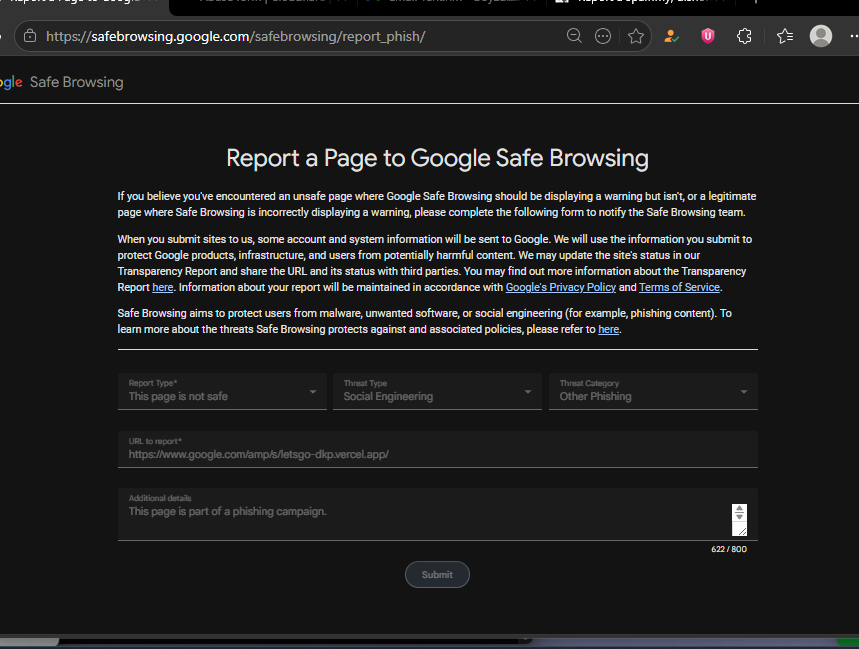The image size is (859, 649).
Task: Click the Additional details up/down stepper arrows
Action: (739, 513)
